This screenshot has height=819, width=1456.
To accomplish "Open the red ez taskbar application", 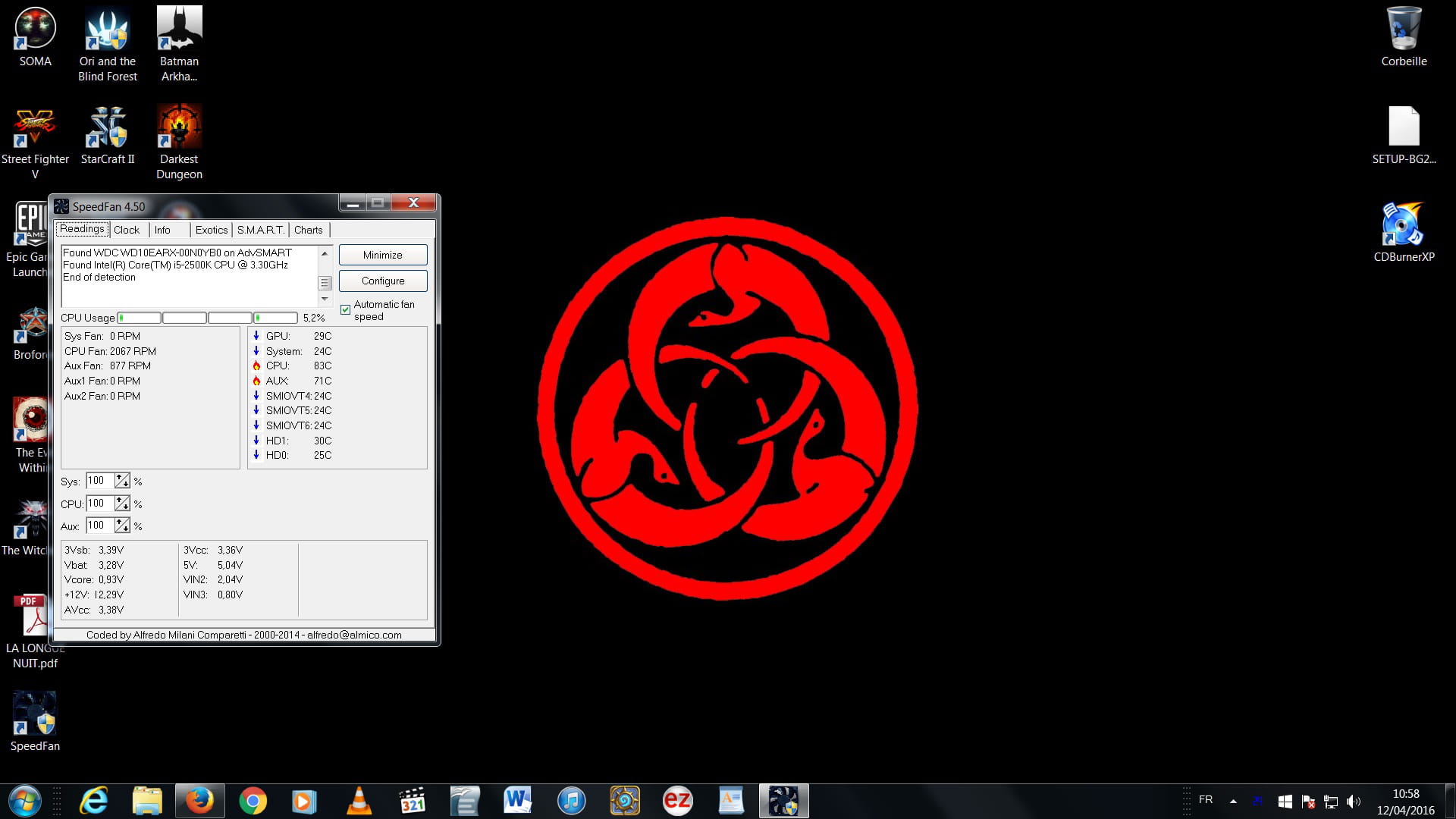I will pos(677,801).
